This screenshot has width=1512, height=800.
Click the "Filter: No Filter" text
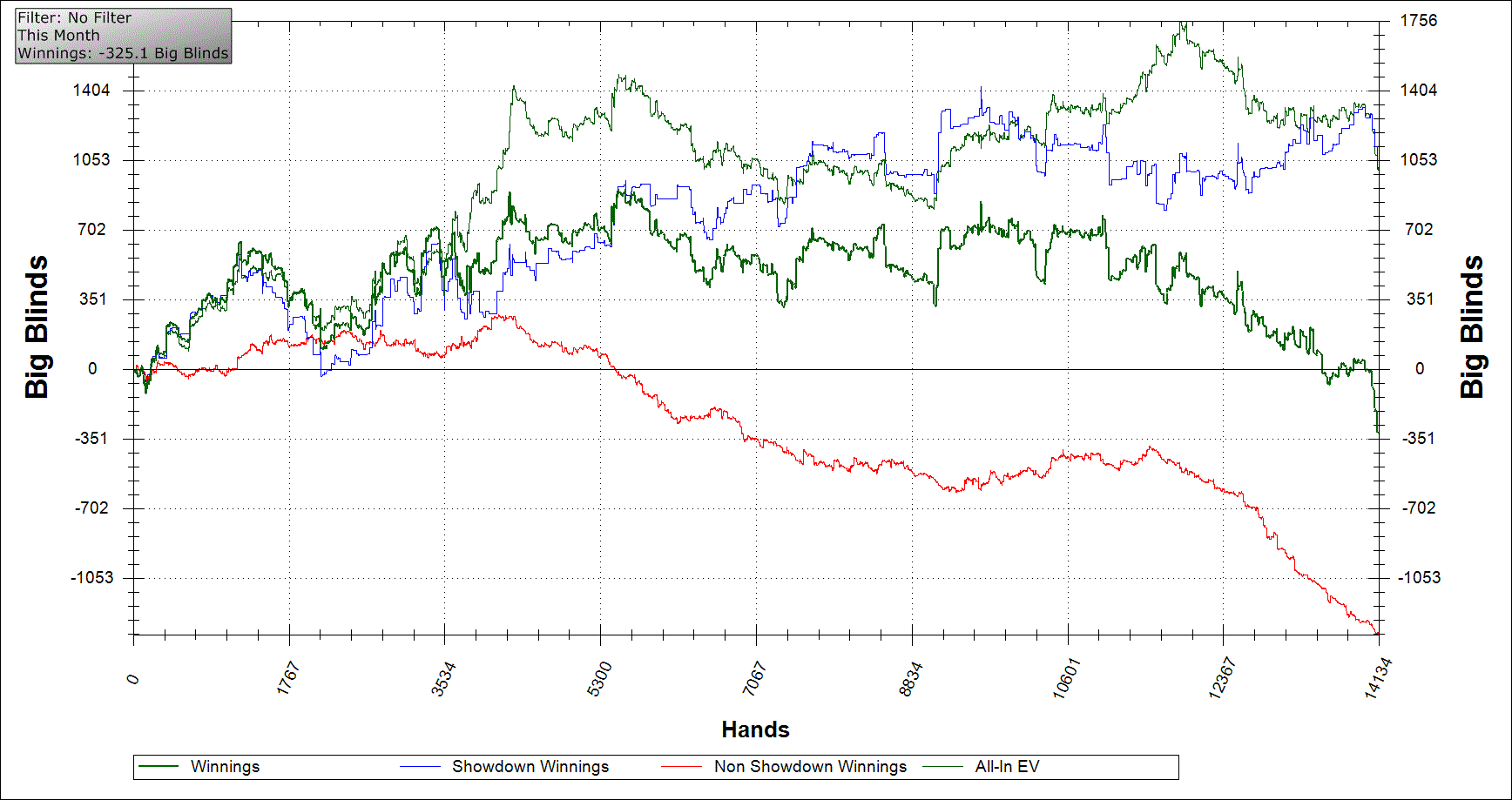click(74, 17)
